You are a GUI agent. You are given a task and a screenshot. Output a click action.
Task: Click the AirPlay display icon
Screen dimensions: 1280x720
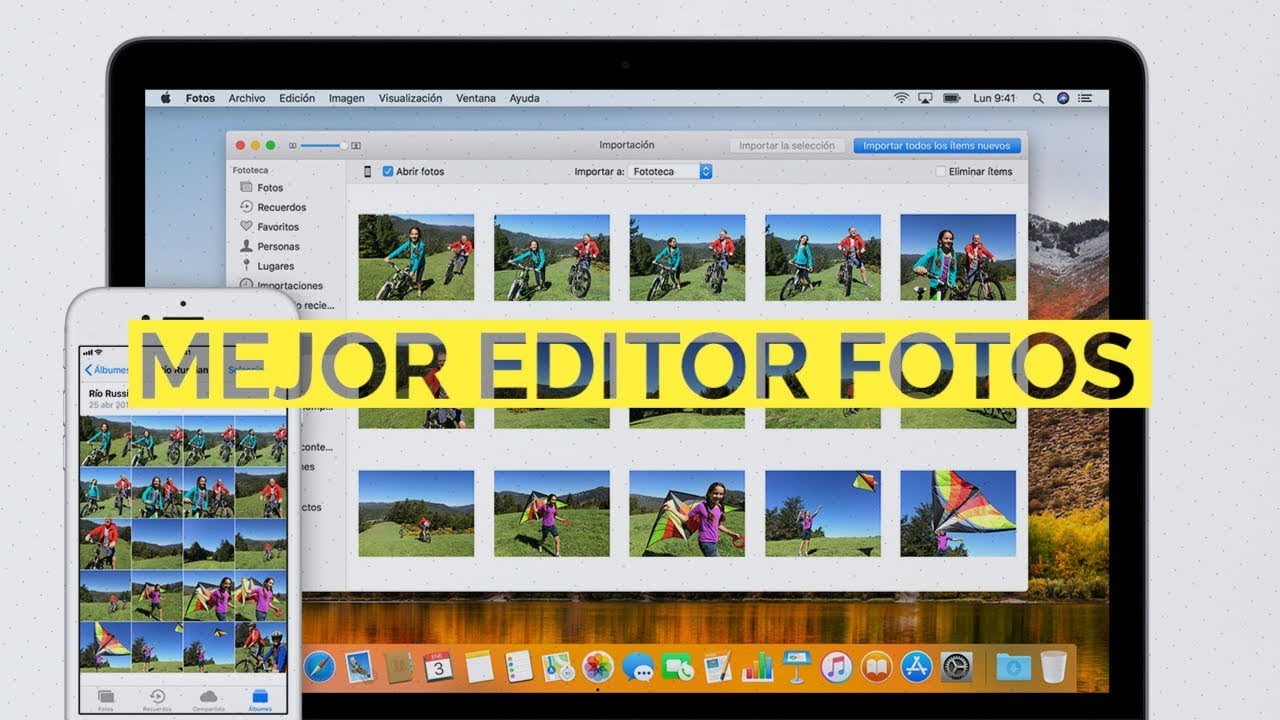point(925,98)
